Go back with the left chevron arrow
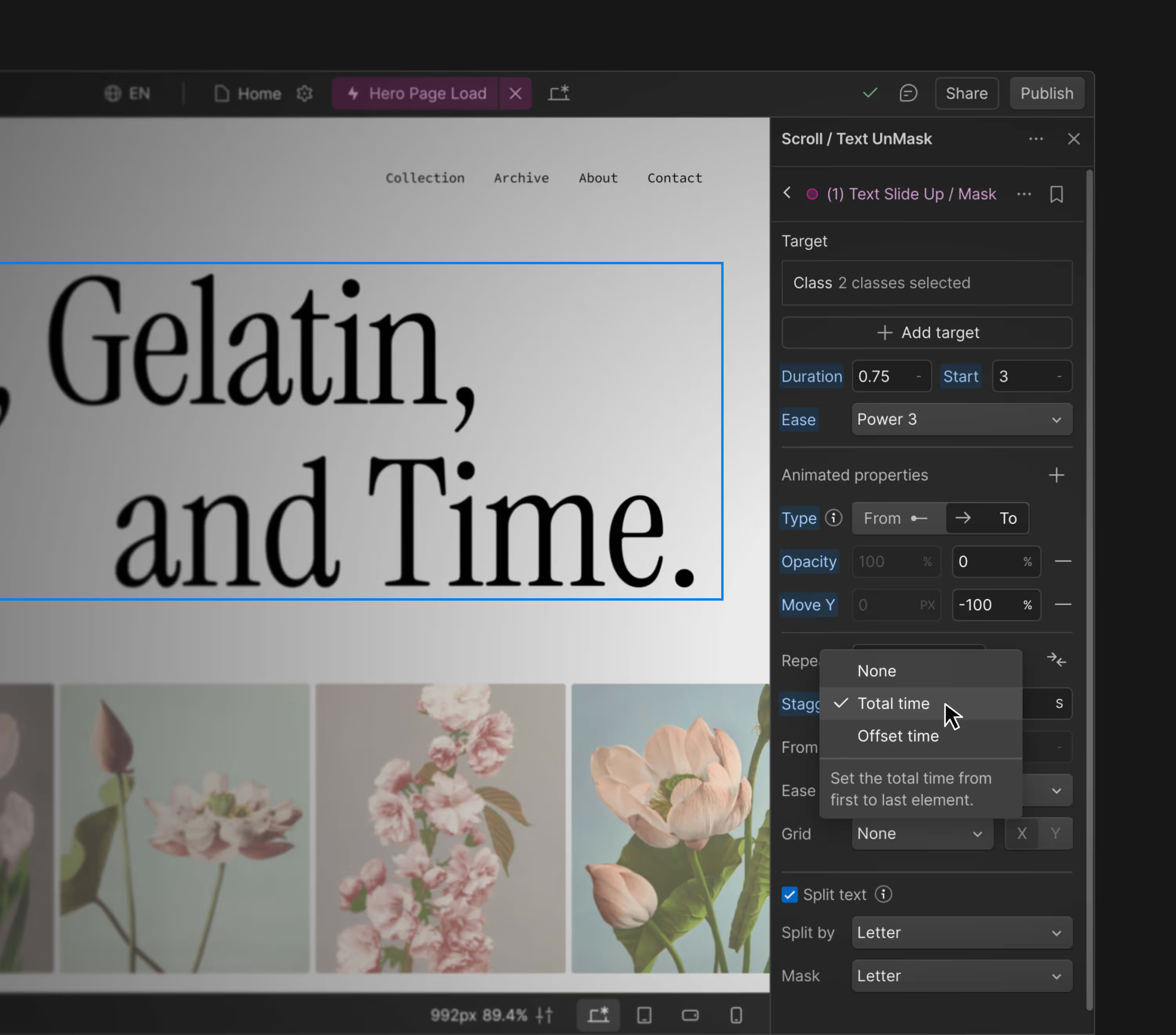 coord(787,193)
